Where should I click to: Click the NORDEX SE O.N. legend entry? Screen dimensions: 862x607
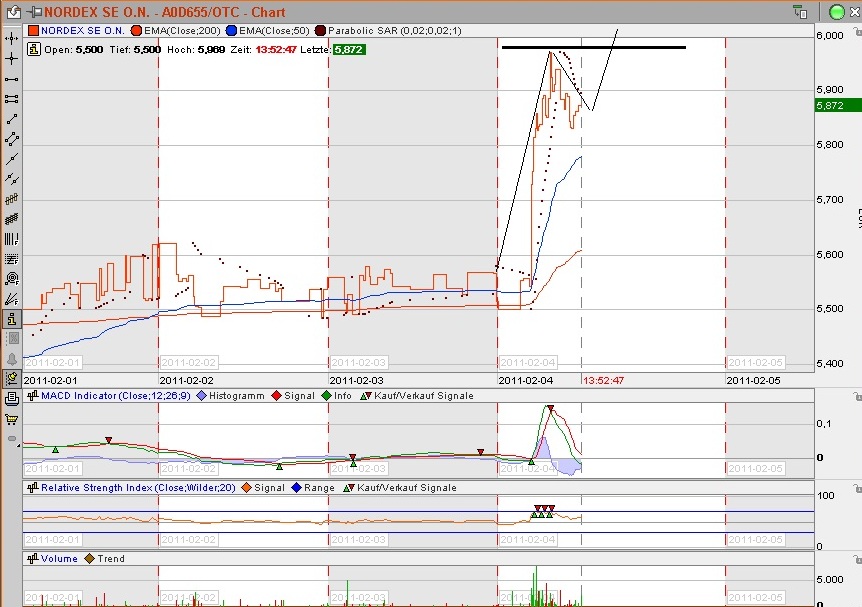point(82,31)
